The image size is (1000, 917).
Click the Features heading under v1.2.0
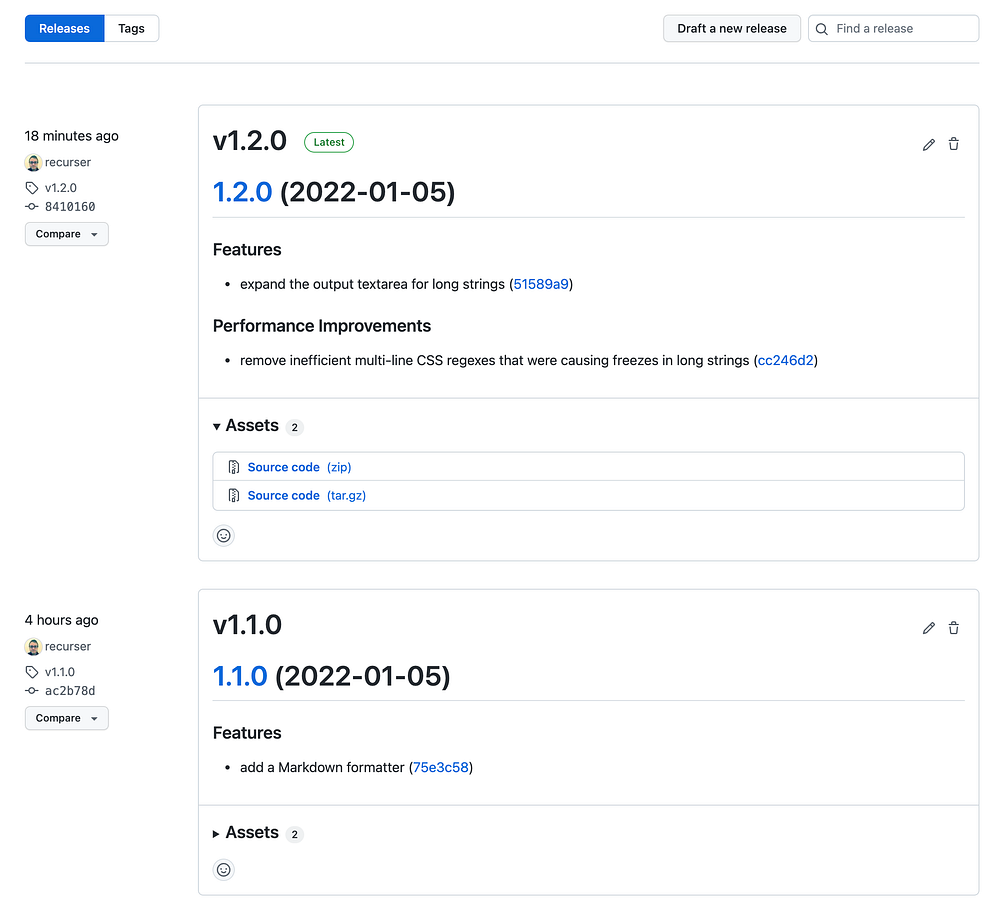(x=247, y=249)
